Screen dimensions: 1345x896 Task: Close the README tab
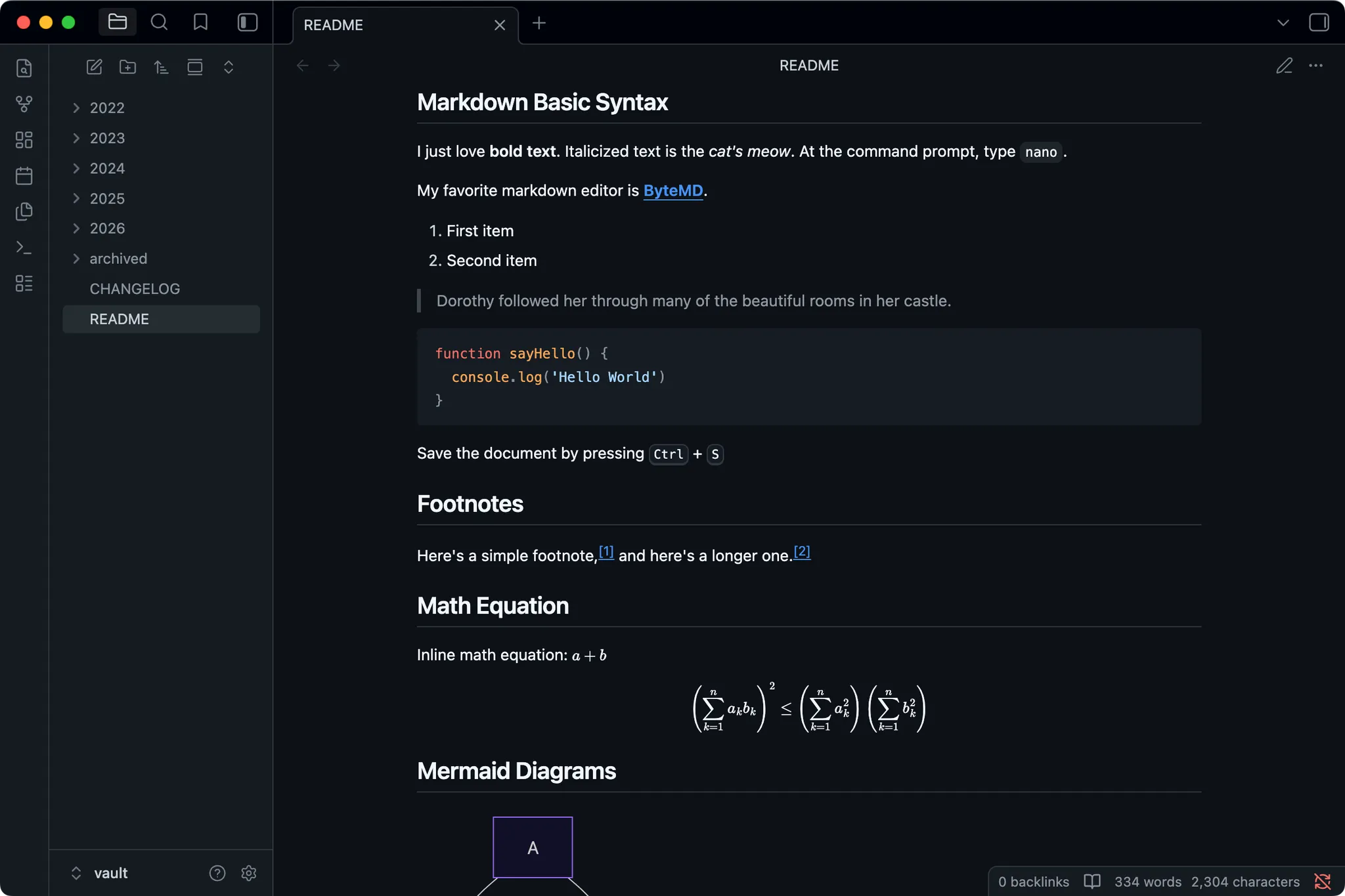[x=500, y=25]
